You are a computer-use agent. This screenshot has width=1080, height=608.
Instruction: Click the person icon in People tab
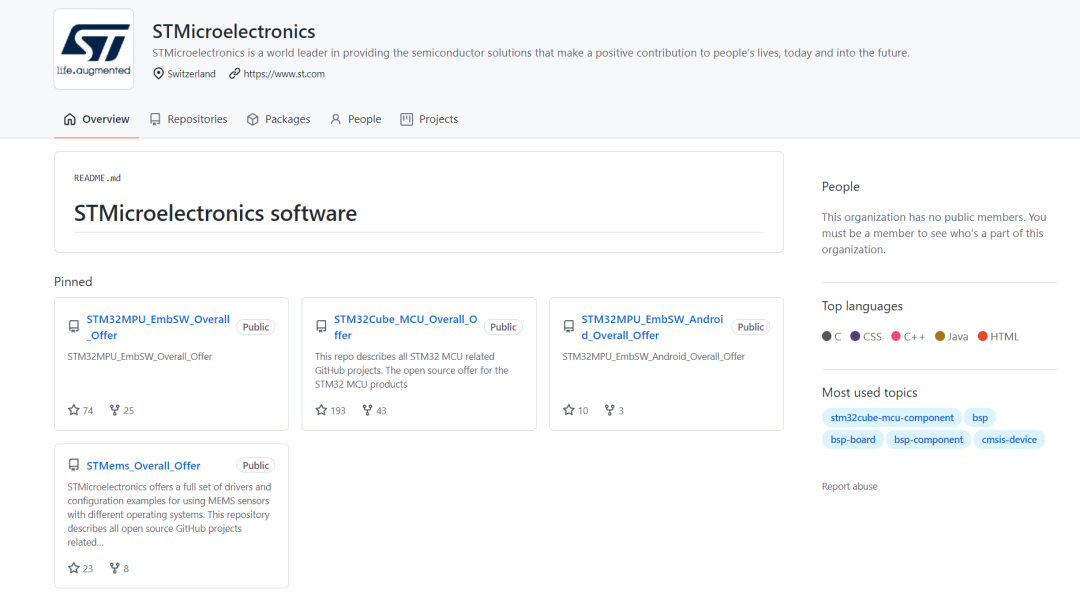pyautogui.click(x=335, y=119)
